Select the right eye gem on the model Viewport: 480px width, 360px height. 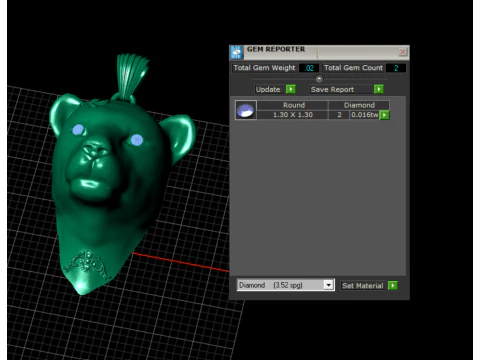click(x=137, y=140)
